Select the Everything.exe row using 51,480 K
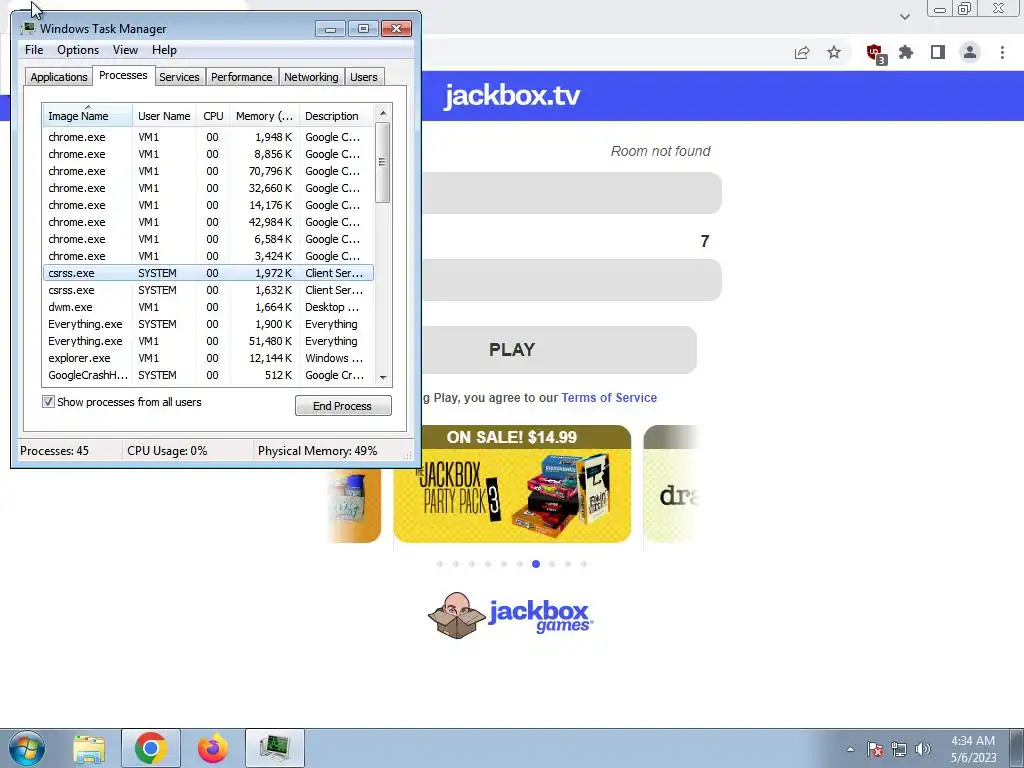Viewport: 1024px width, 768px height. pos(208,341)
